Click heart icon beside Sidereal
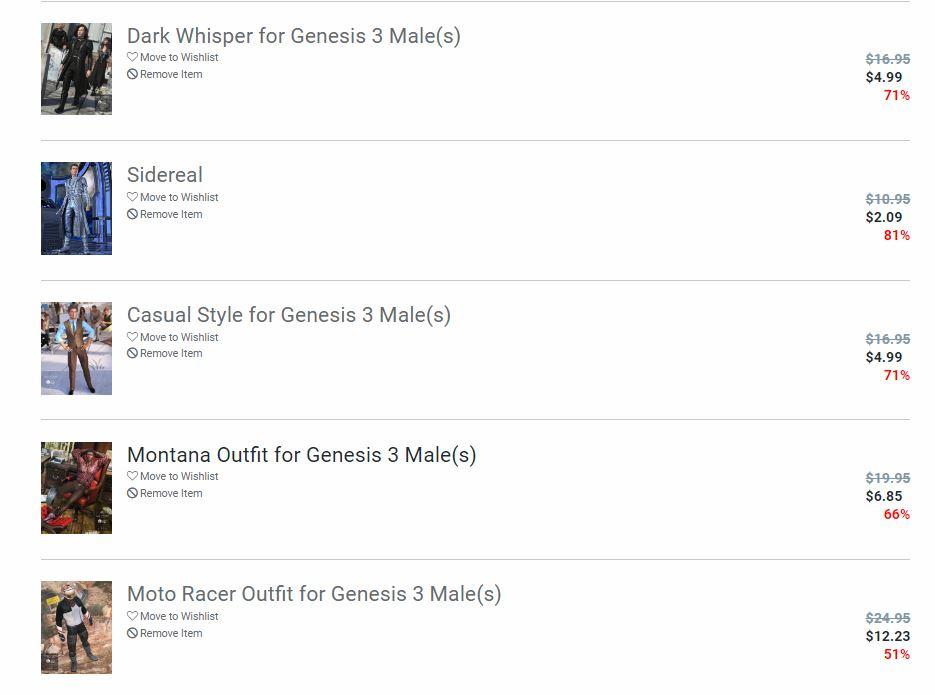Viewport: 935px width, 695px height. pos(132,197)
